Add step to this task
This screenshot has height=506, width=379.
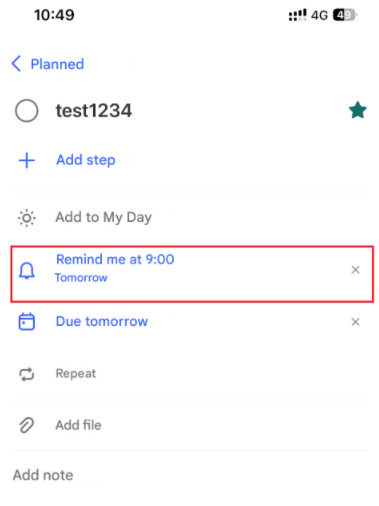(x=86, y=160)
